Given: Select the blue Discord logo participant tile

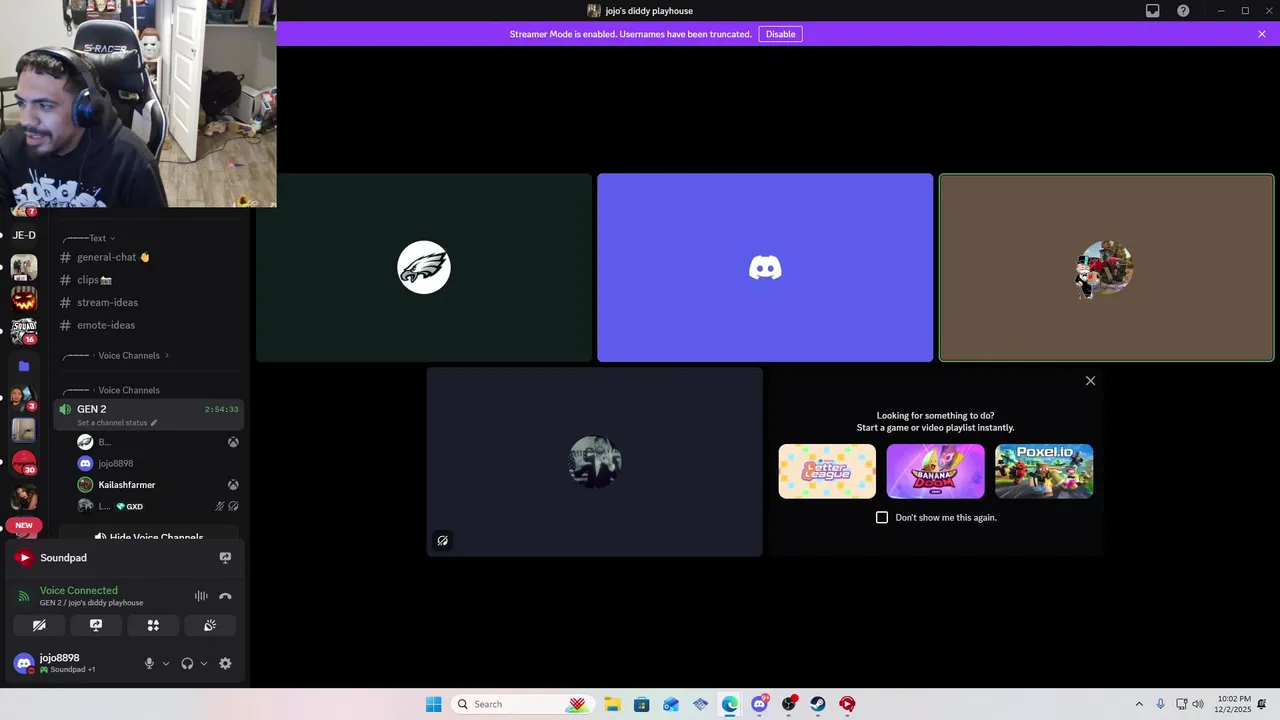Looking at the screenshot, I should point(765,267).
